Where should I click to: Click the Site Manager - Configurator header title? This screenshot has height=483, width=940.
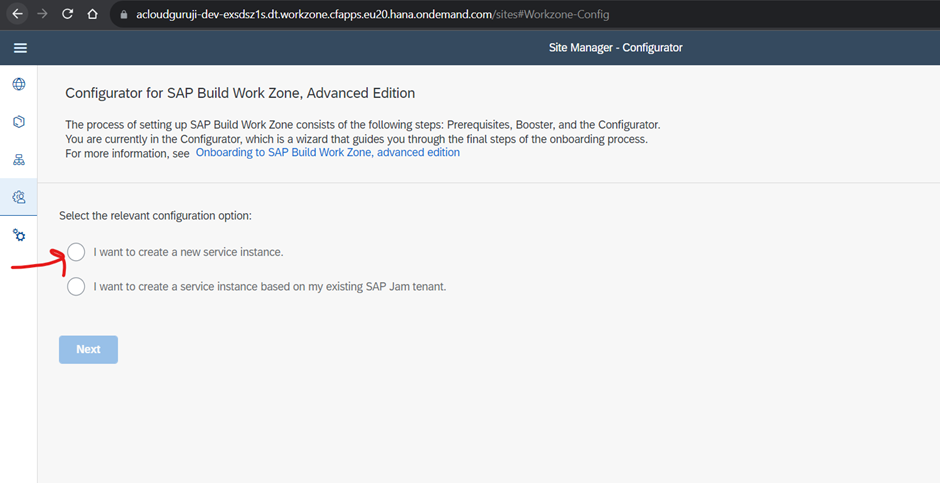point(616,48)
